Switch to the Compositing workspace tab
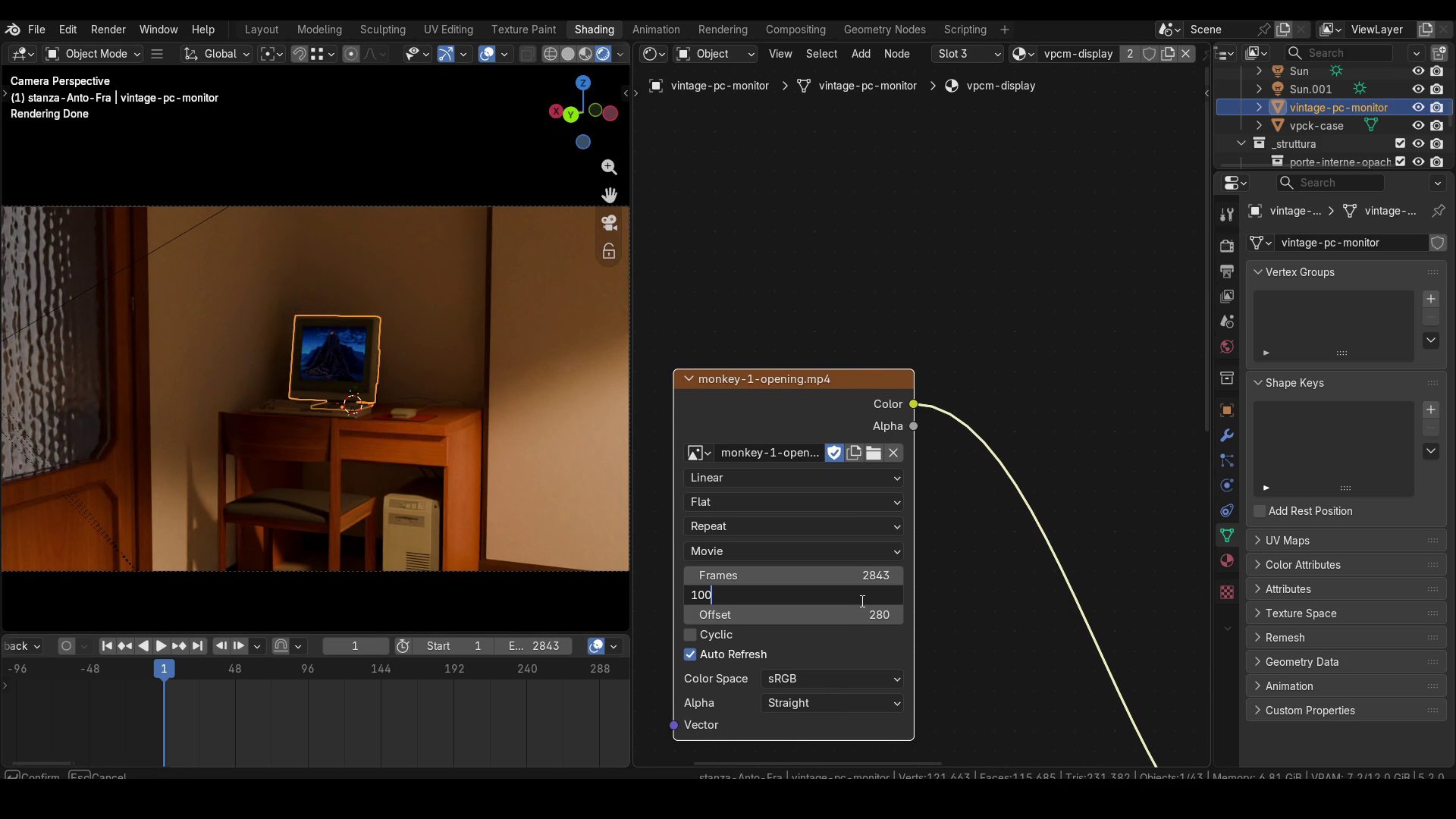 795,30
